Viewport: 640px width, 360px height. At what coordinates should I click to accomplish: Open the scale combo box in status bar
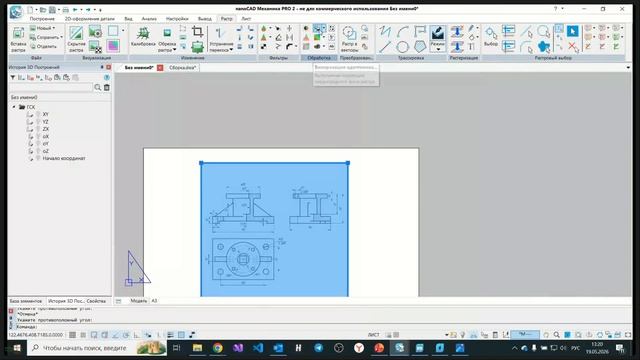coord(525,335)
